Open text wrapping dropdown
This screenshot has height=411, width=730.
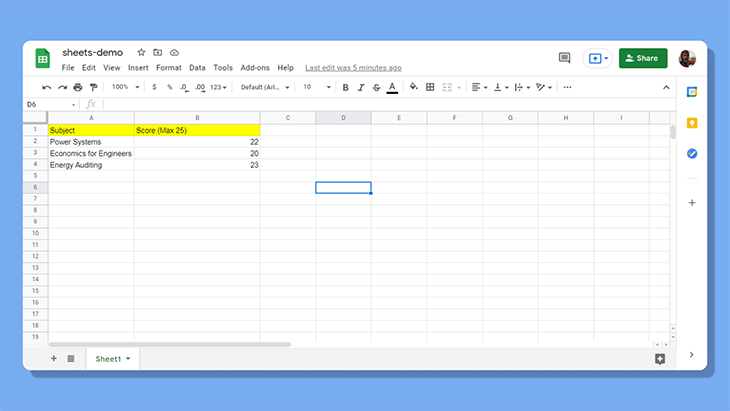coord(522,87)
